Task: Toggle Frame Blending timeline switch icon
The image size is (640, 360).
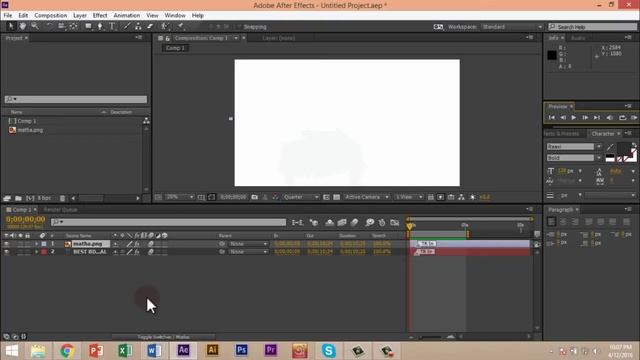Action: pos(342,222)
